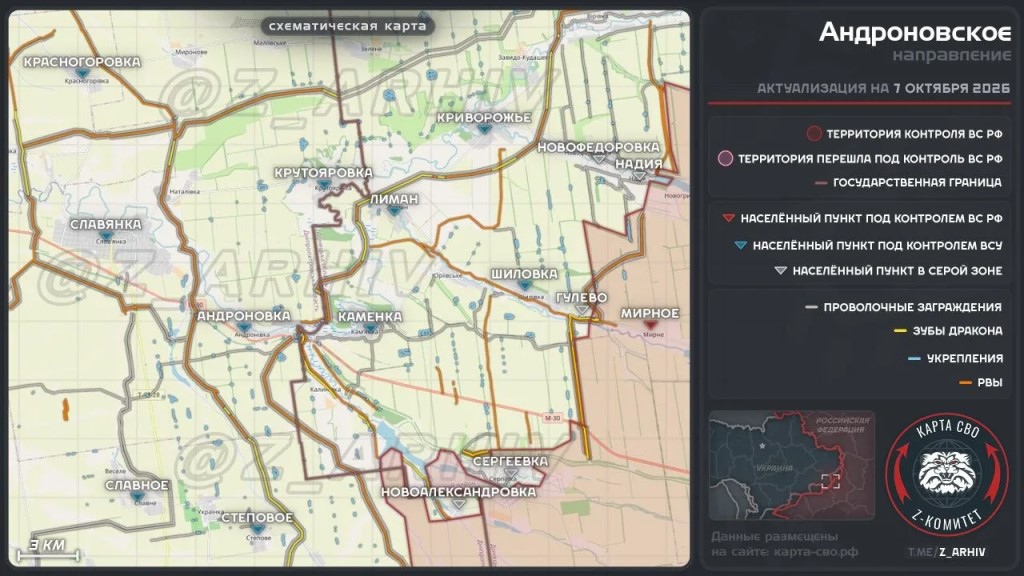The height and width of the screenshot is (576, 1024).
Task: Click the red Мирное settlement marker
Action: click(650, 325)
